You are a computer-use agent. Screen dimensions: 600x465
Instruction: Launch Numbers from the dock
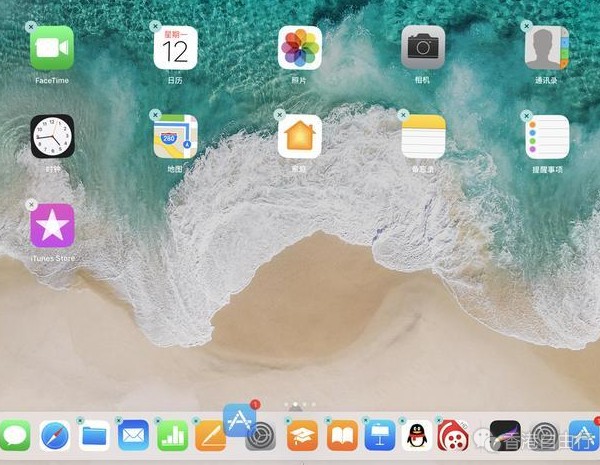click(173, 435)
